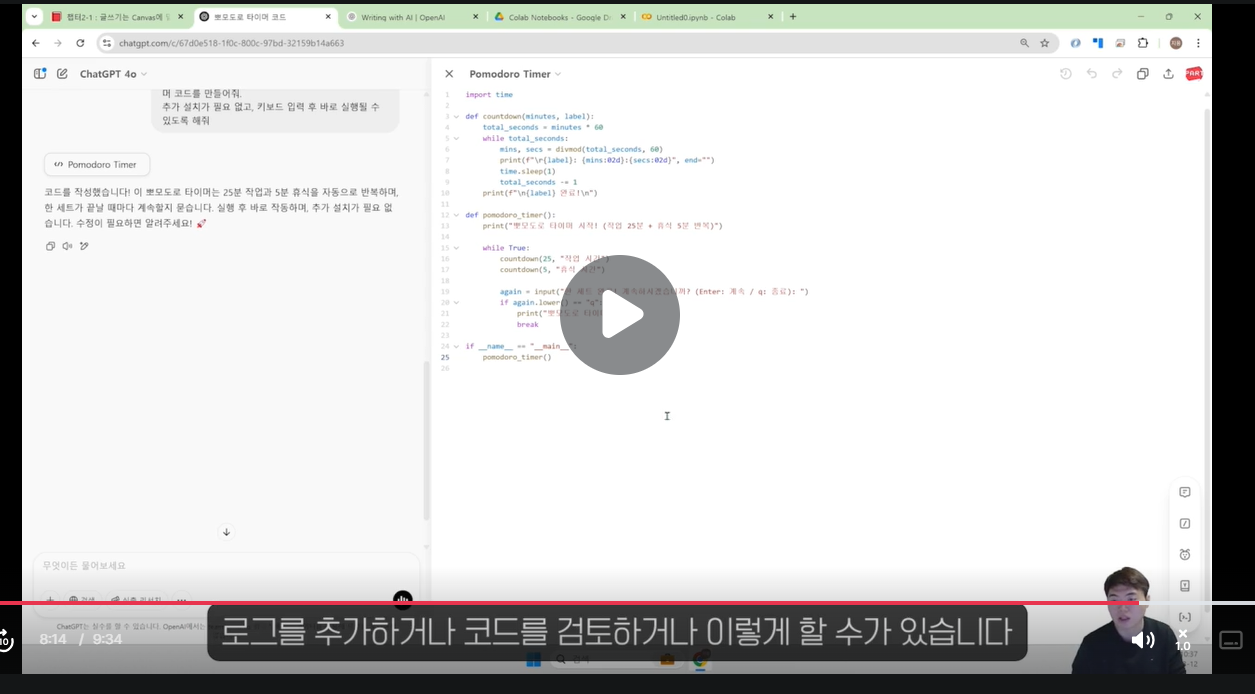
Task: Change the playback speed 1.0x
Action: (1183, 640)
